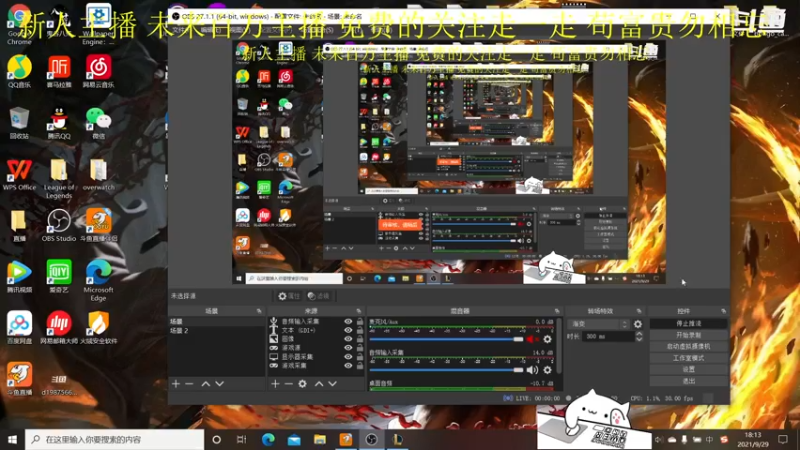Move source down with arrow in 来源 panel
800x450 pixels.
[332, 384]
